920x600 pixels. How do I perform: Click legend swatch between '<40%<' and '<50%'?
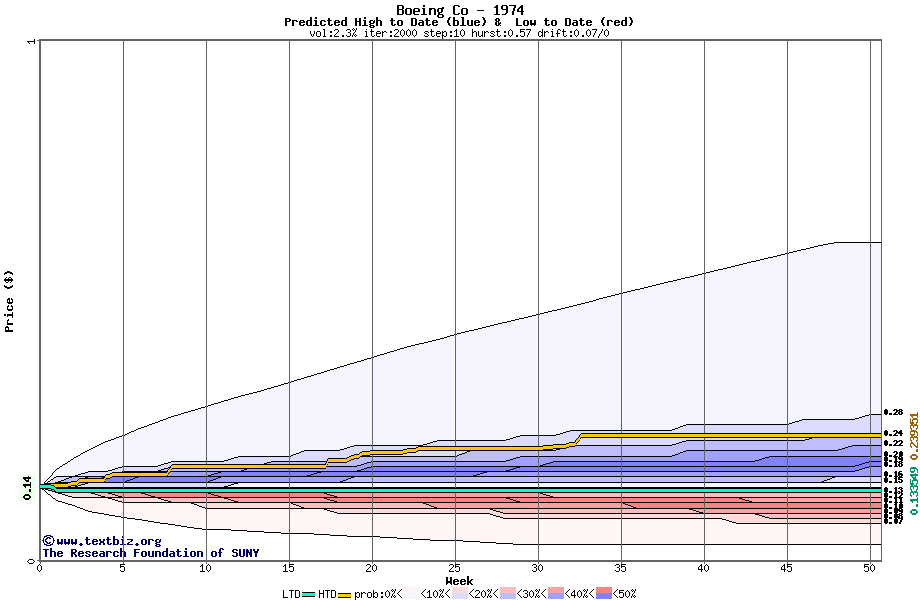604,594
